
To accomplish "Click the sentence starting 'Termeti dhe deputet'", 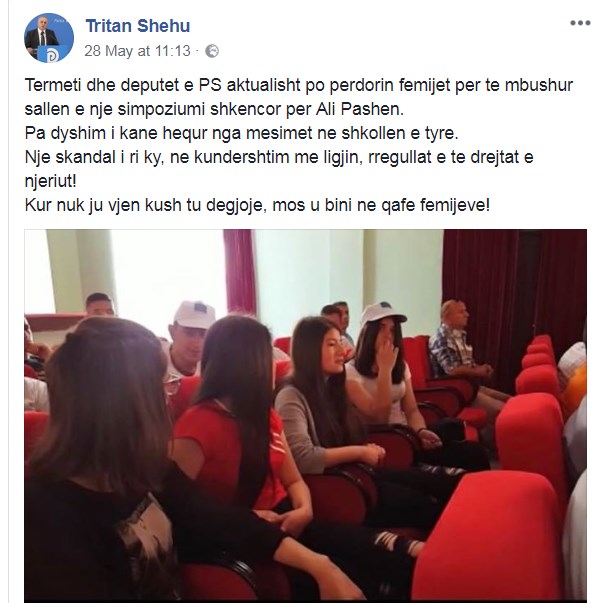I will tap(298, 97).
